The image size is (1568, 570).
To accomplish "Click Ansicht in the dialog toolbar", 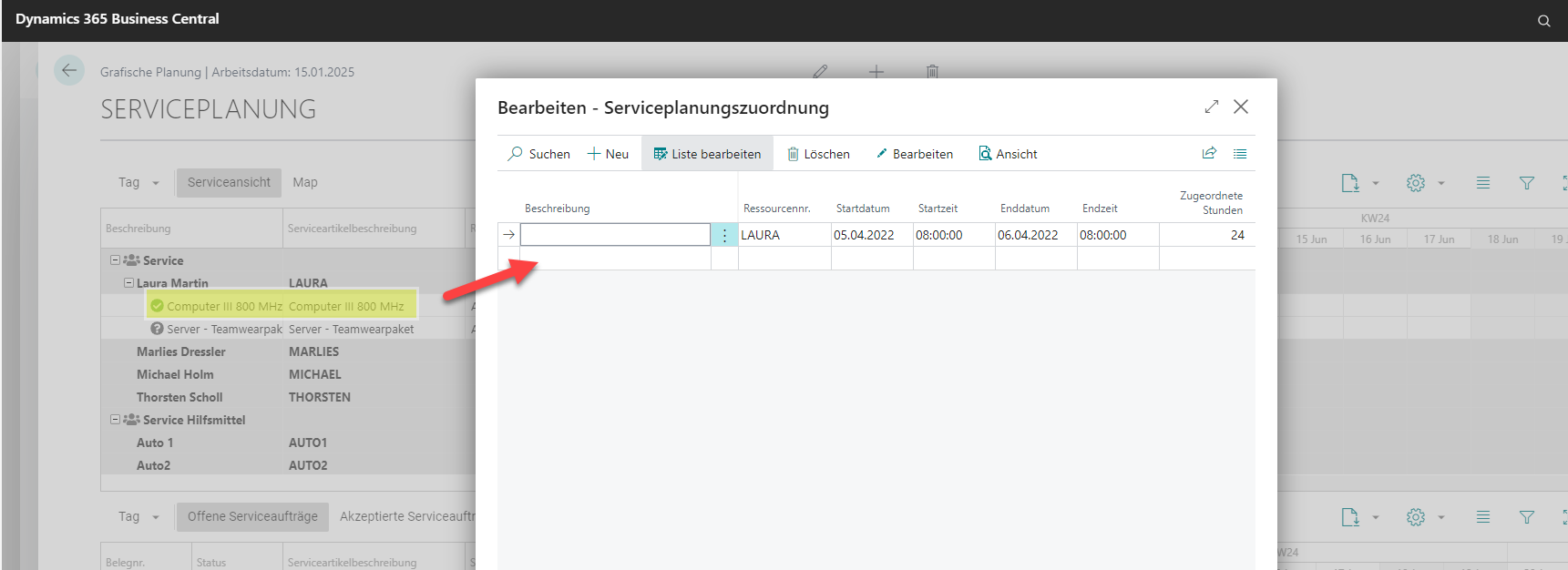I will pyautogui.click(x=1008, y=154).
